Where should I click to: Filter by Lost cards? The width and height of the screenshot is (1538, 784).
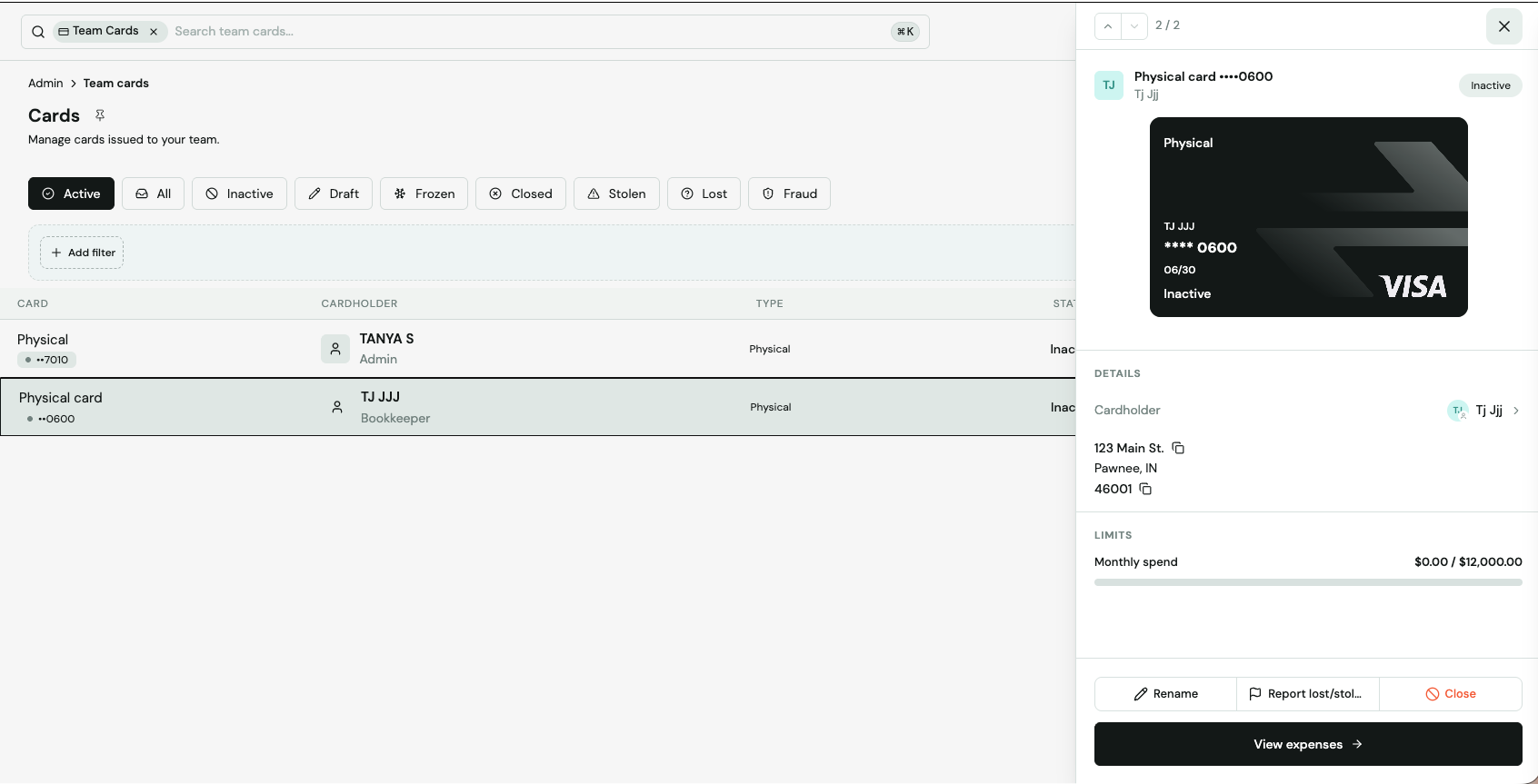(x=704, y=194)
